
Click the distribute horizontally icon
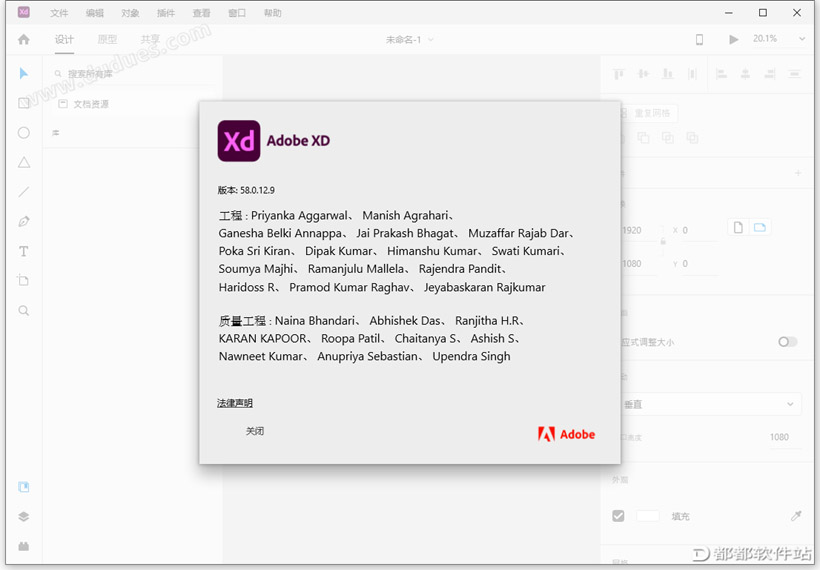(794, 74)
